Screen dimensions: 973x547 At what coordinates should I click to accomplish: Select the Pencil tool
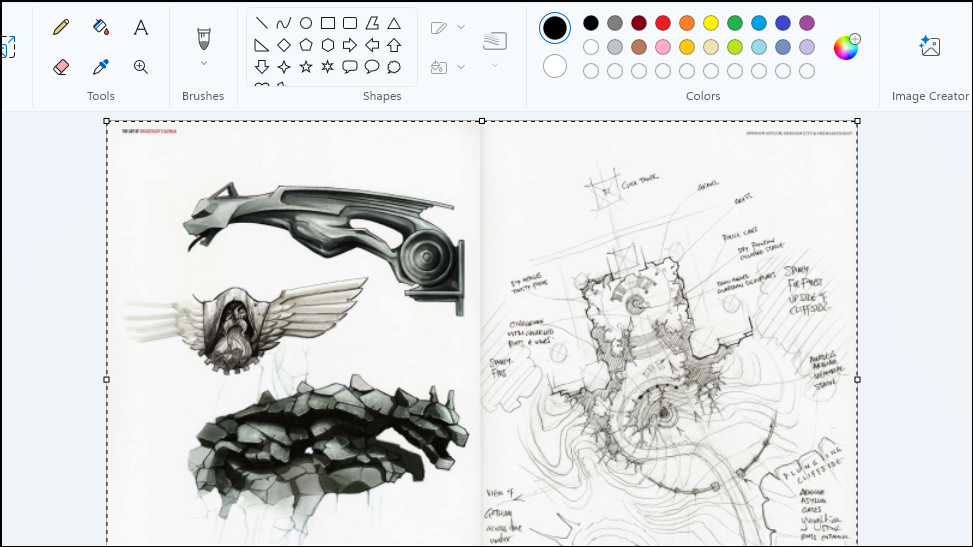click(61, 27)
